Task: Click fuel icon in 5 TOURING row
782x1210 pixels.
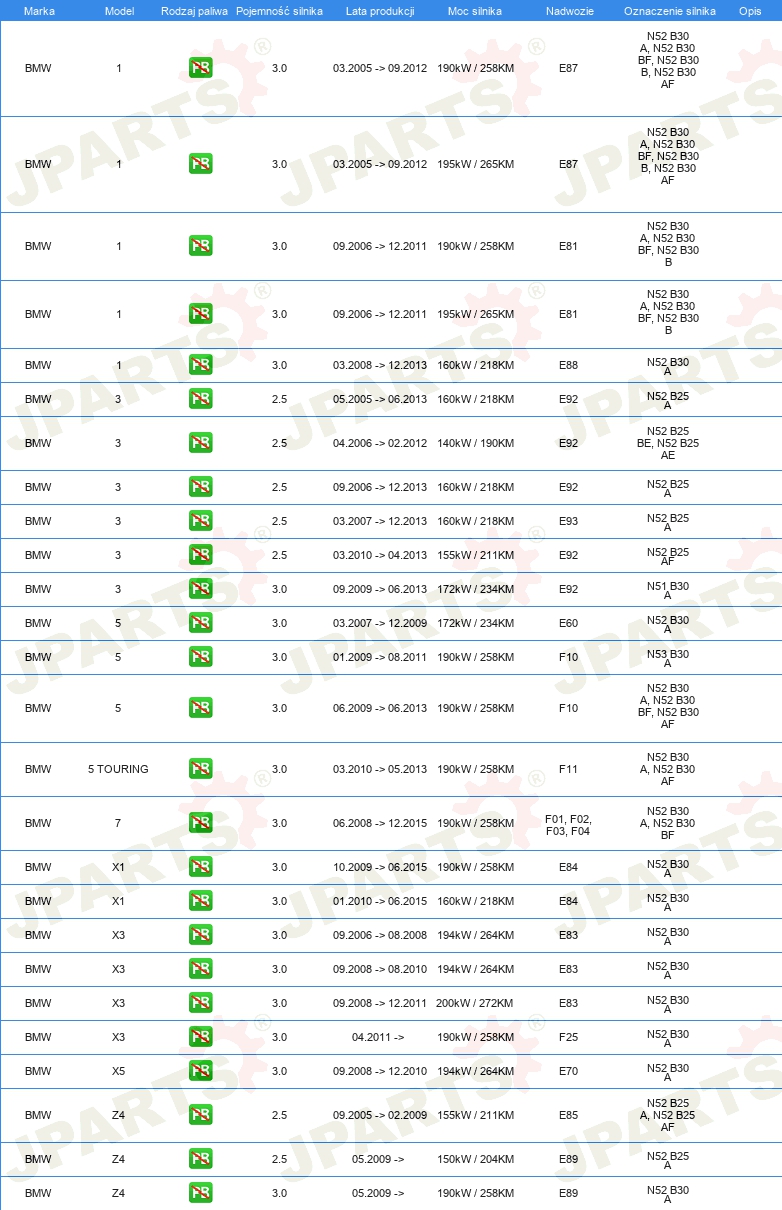Action: click(x=200, y=769)
